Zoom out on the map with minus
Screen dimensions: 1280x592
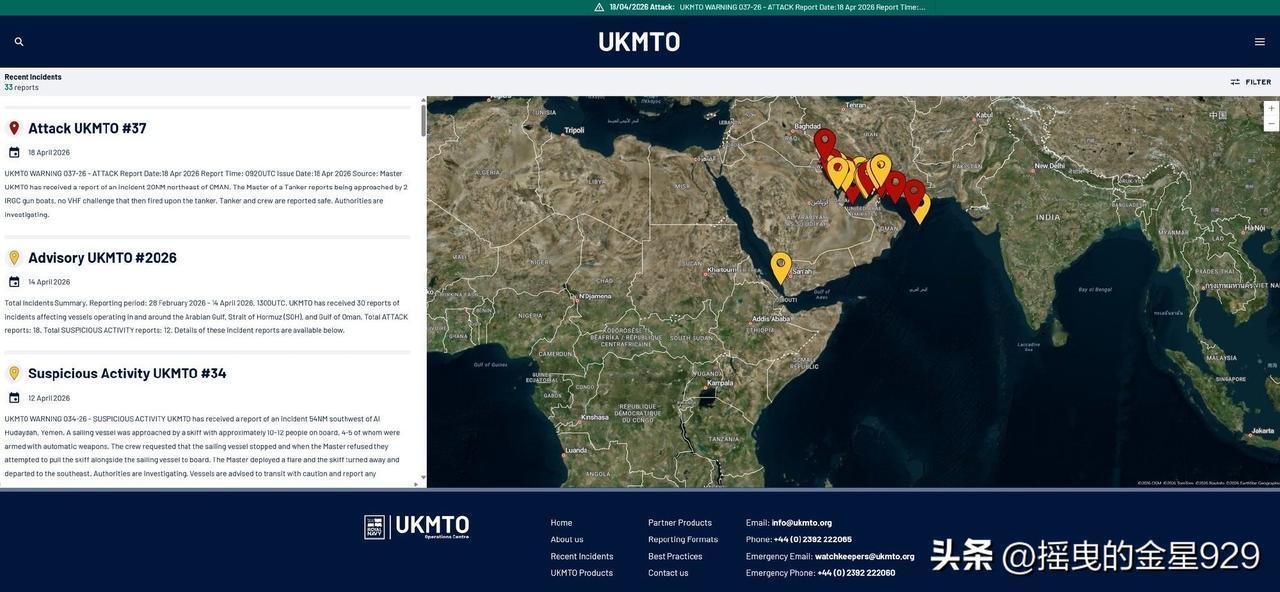coord(1271,124)
